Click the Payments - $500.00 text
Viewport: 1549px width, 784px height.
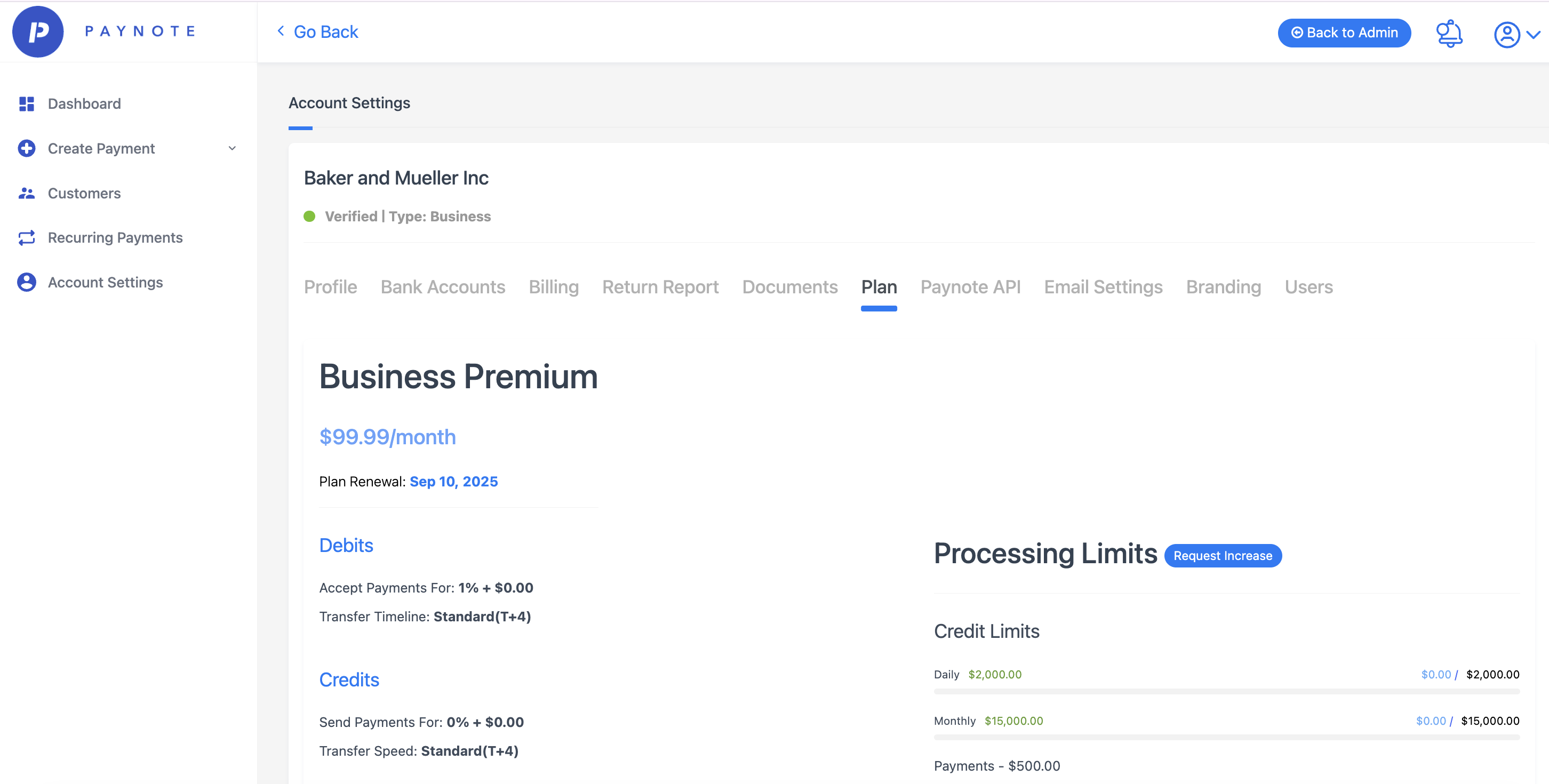point(996,766)
